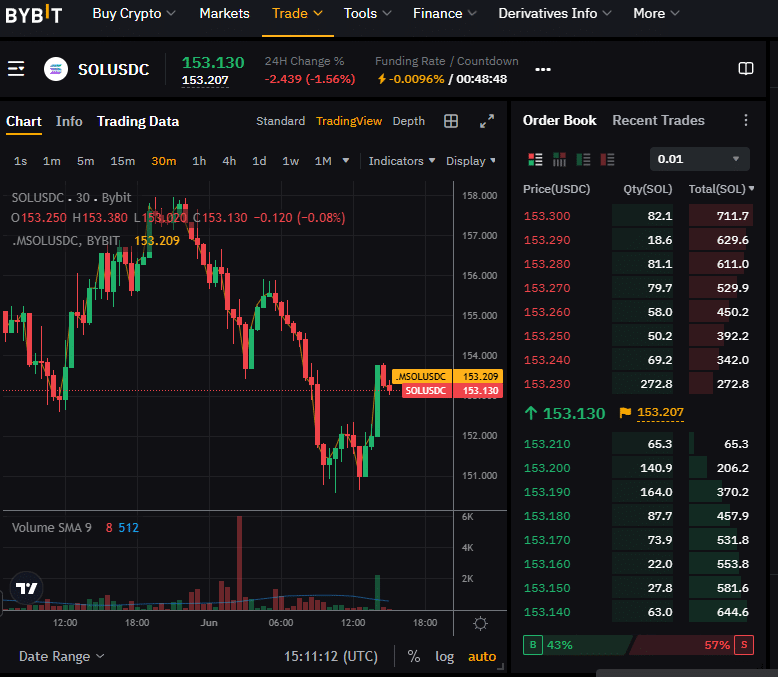Open more timeframes arrow after 1M
The height and width of the screenshot is (677, 778).
point(346,160)
